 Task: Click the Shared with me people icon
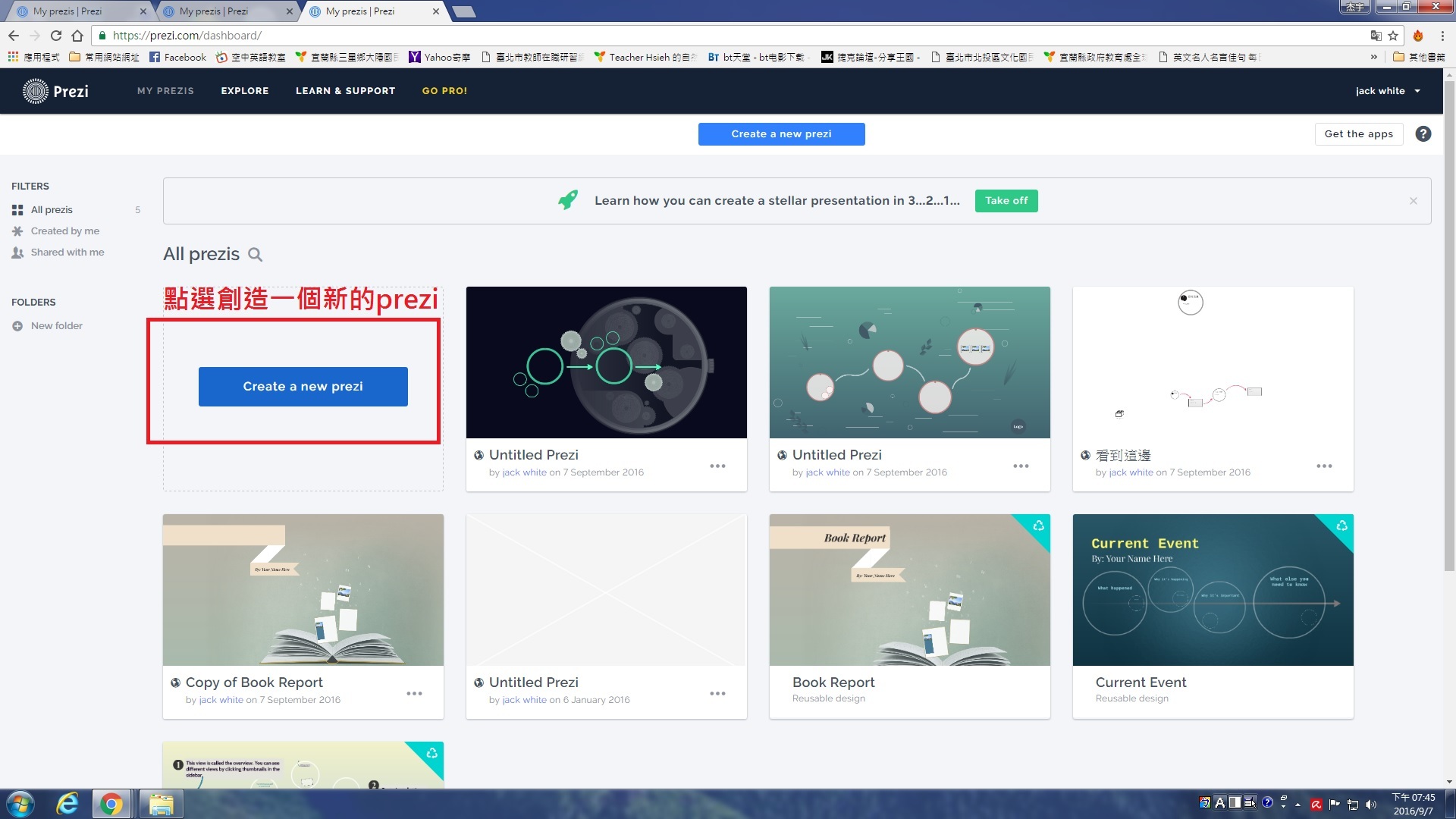coord(17,253)
